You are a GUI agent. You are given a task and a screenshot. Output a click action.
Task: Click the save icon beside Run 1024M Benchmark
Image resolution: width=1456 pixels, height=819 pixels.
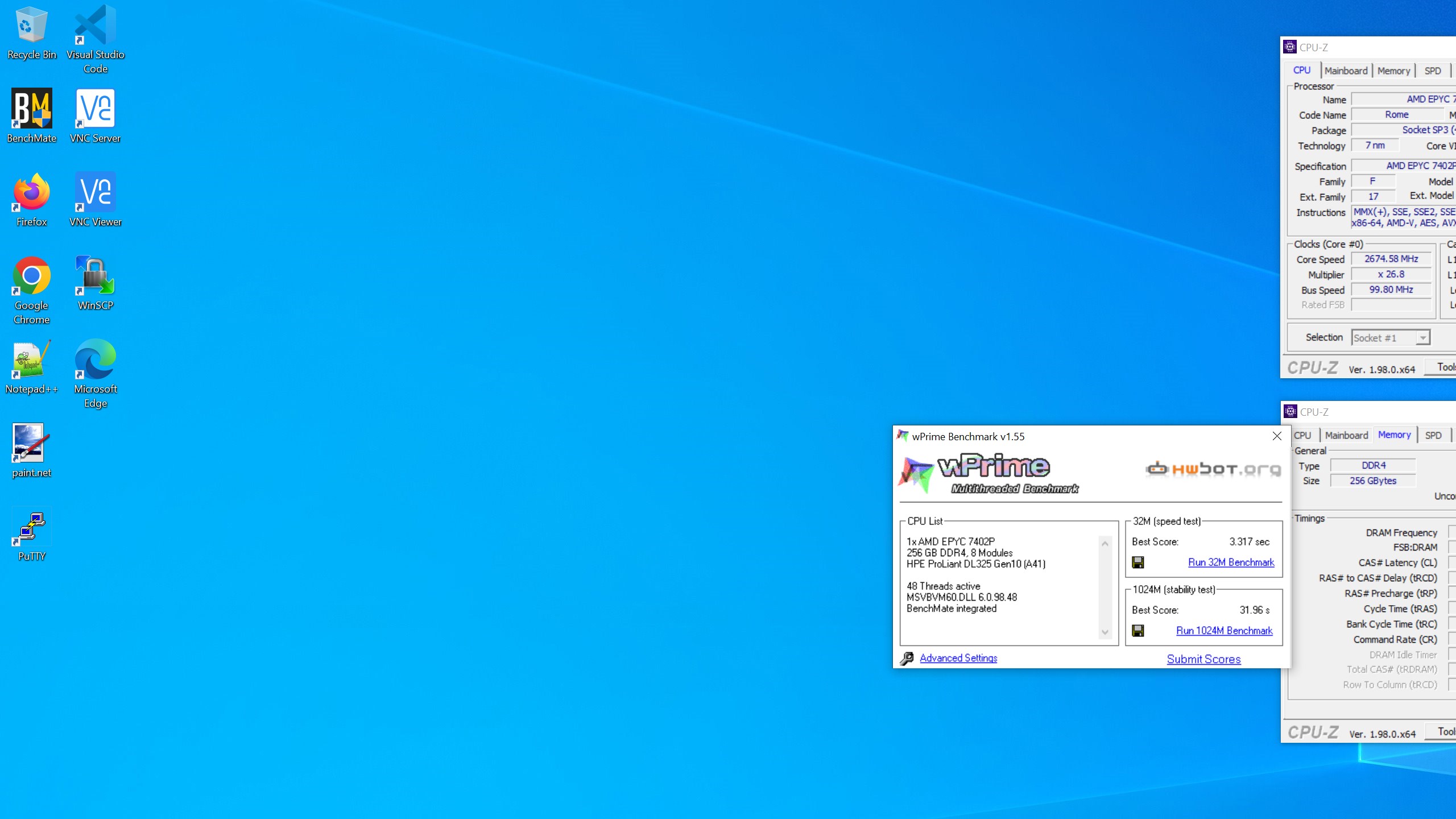coord(1138,631)
